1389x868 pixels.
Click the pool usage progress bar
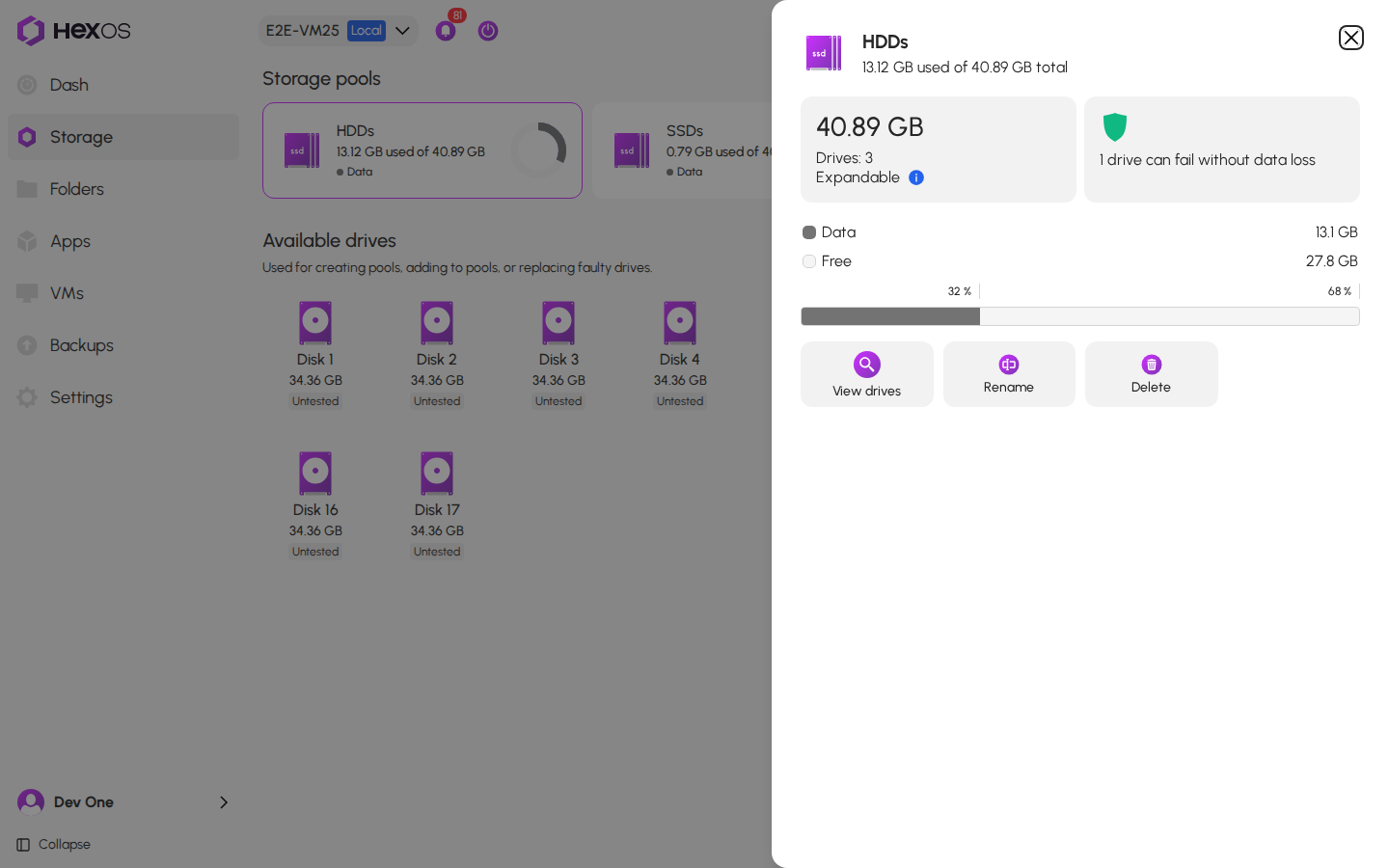[x=1080, y=316]
